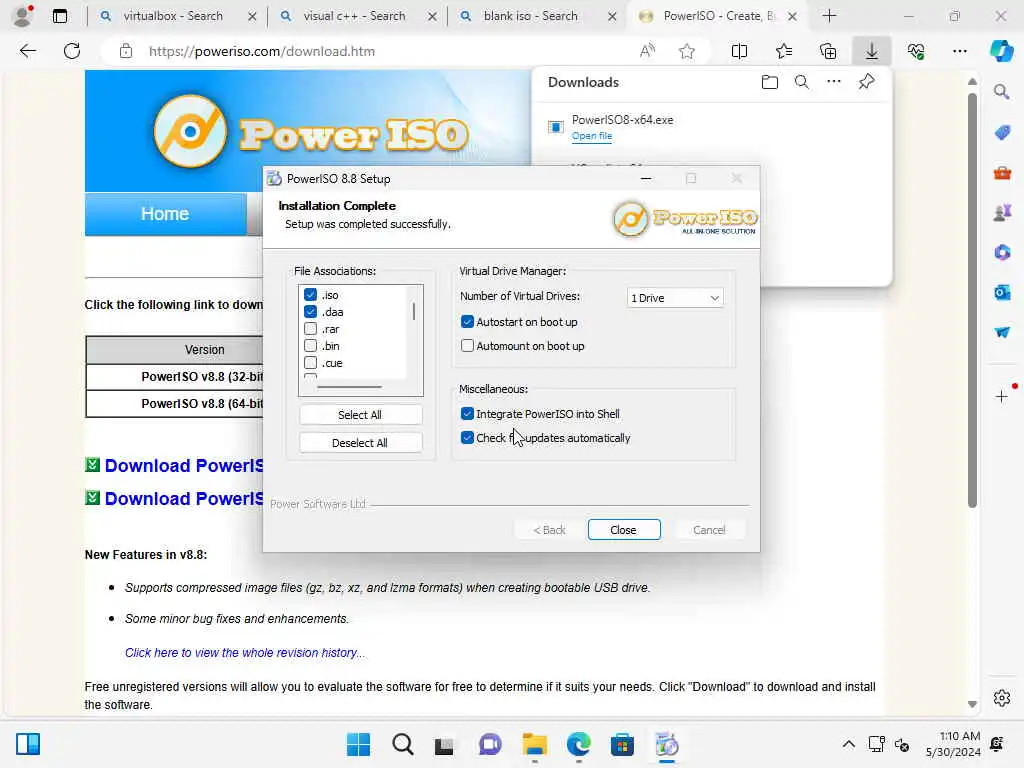1024x768 pixels.
Task: Add a sidebar app with plus icon
Action: click(x=1002, y=396)
